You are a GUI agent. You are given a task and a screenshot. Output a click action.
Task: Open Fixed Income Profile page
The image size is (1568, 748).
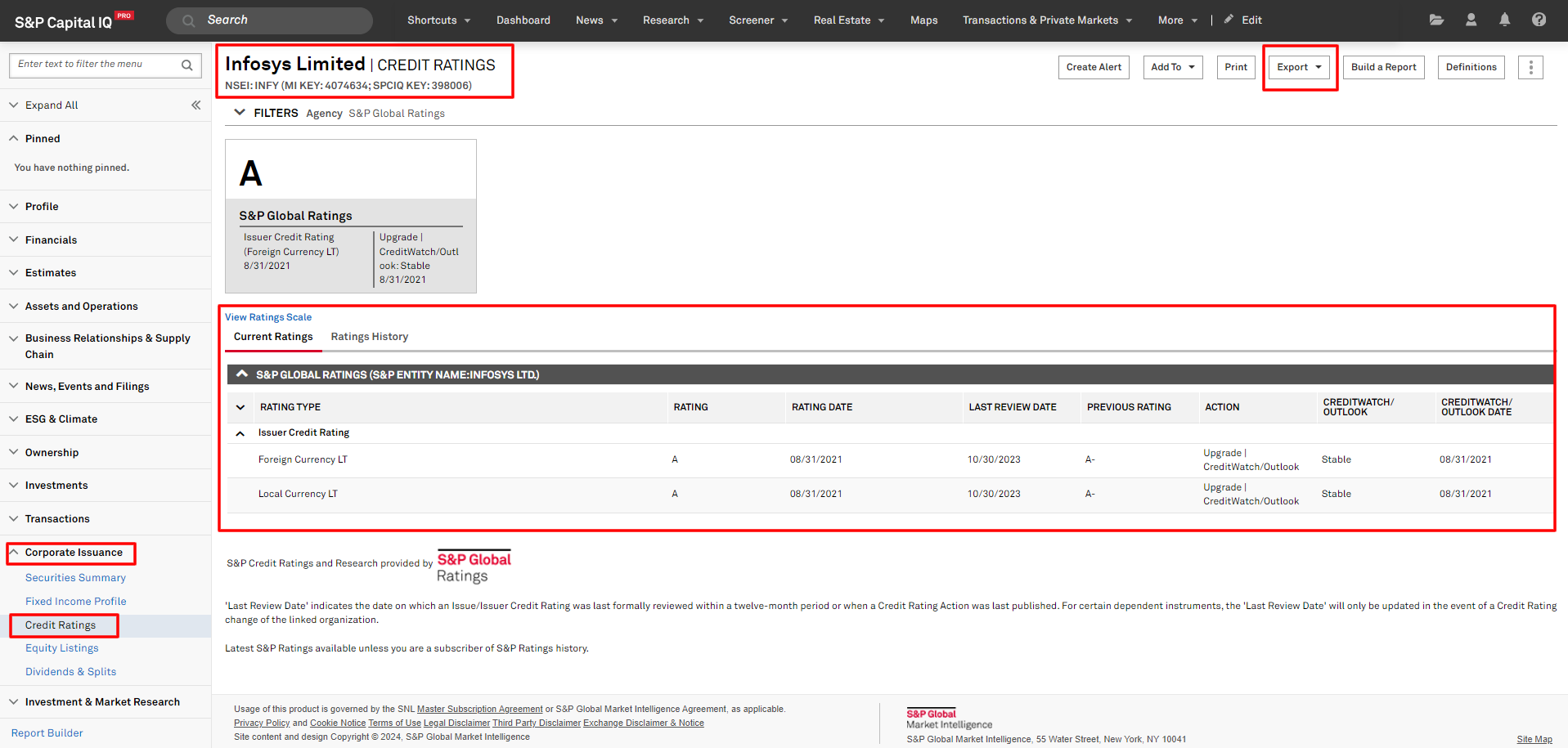[x=75, y=601]
